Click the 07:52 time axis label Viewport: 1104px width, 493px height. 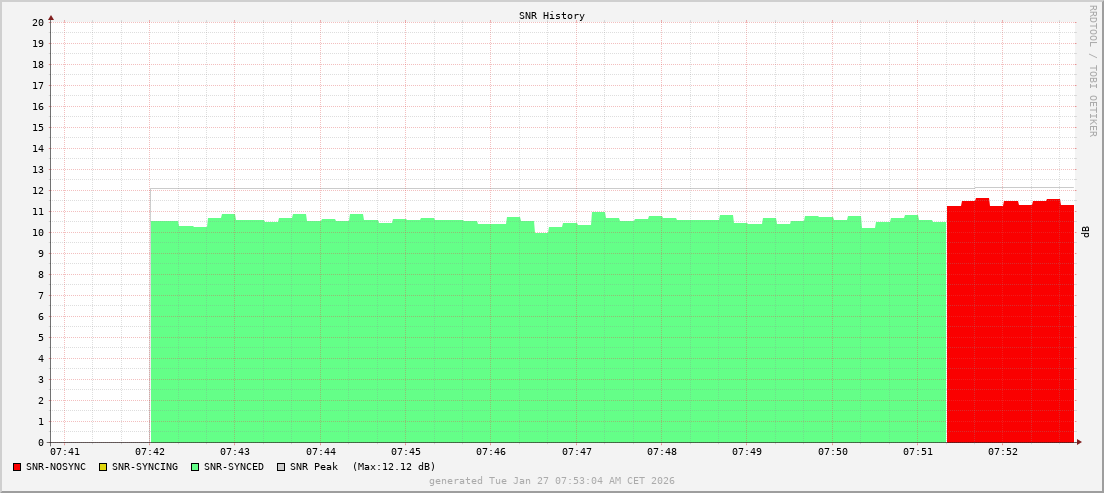tap(1003, 452)
